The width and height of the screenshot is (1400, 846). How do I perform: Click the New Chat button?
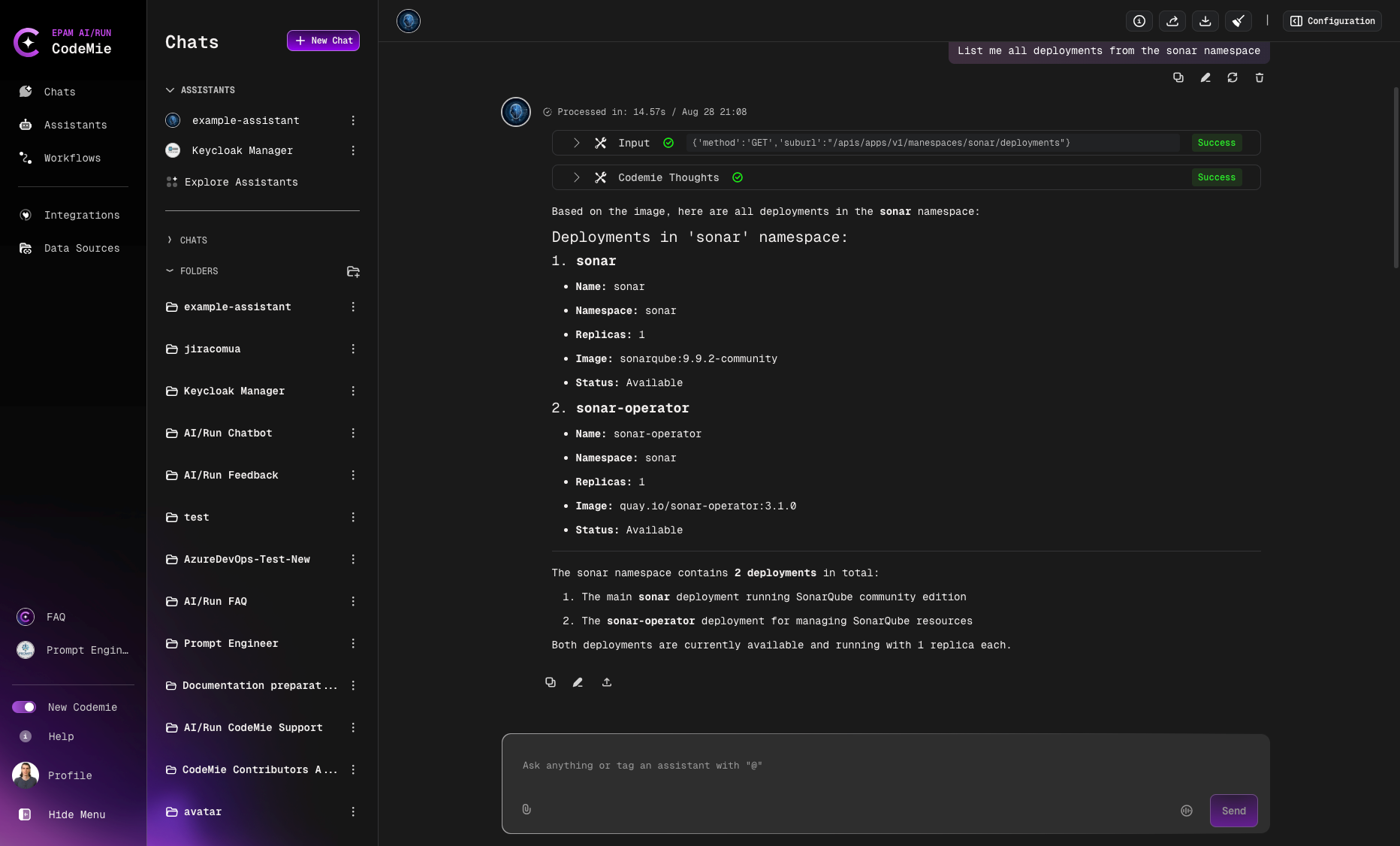point(323,41)
